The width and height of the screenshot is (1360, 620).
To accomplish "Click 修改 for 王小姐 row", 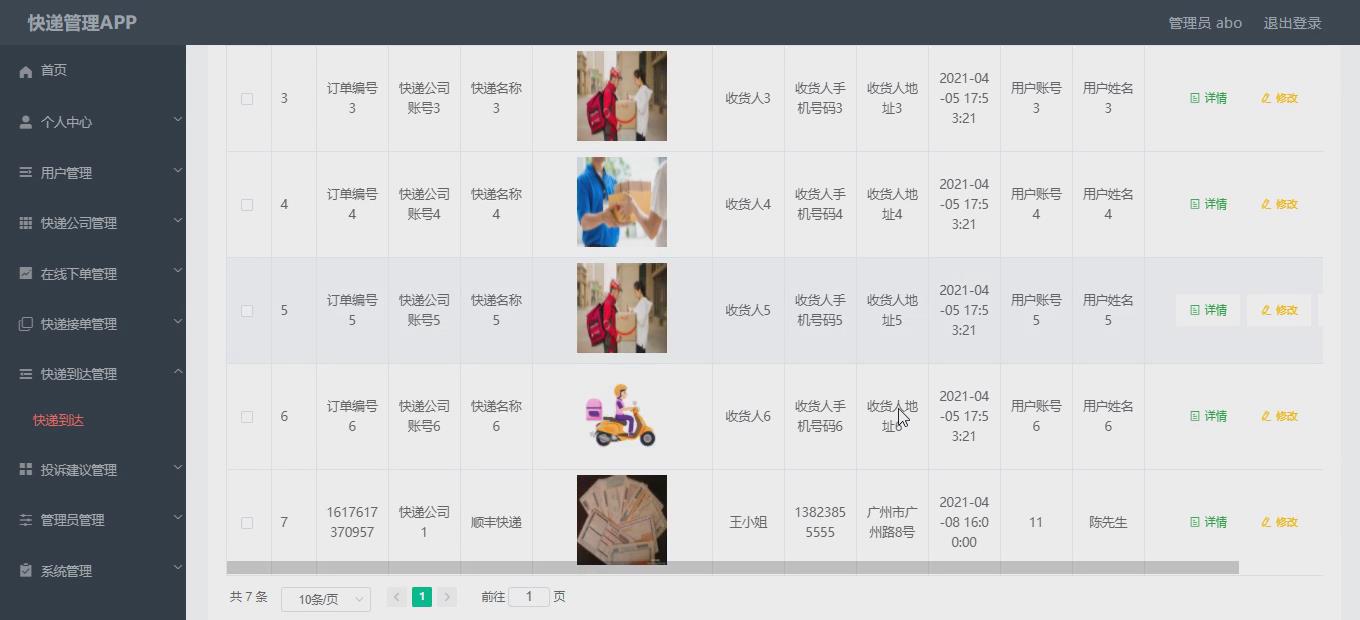I will pyautogui.click(x=1279, y=522).
